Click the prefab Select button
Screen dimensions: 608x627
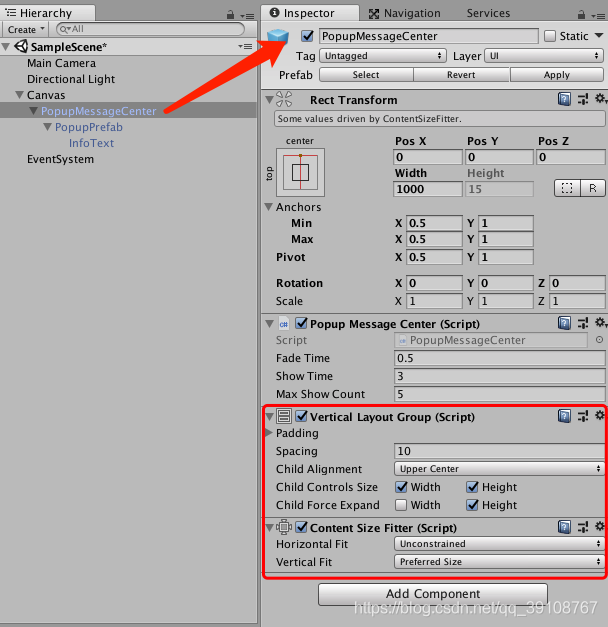366,75
